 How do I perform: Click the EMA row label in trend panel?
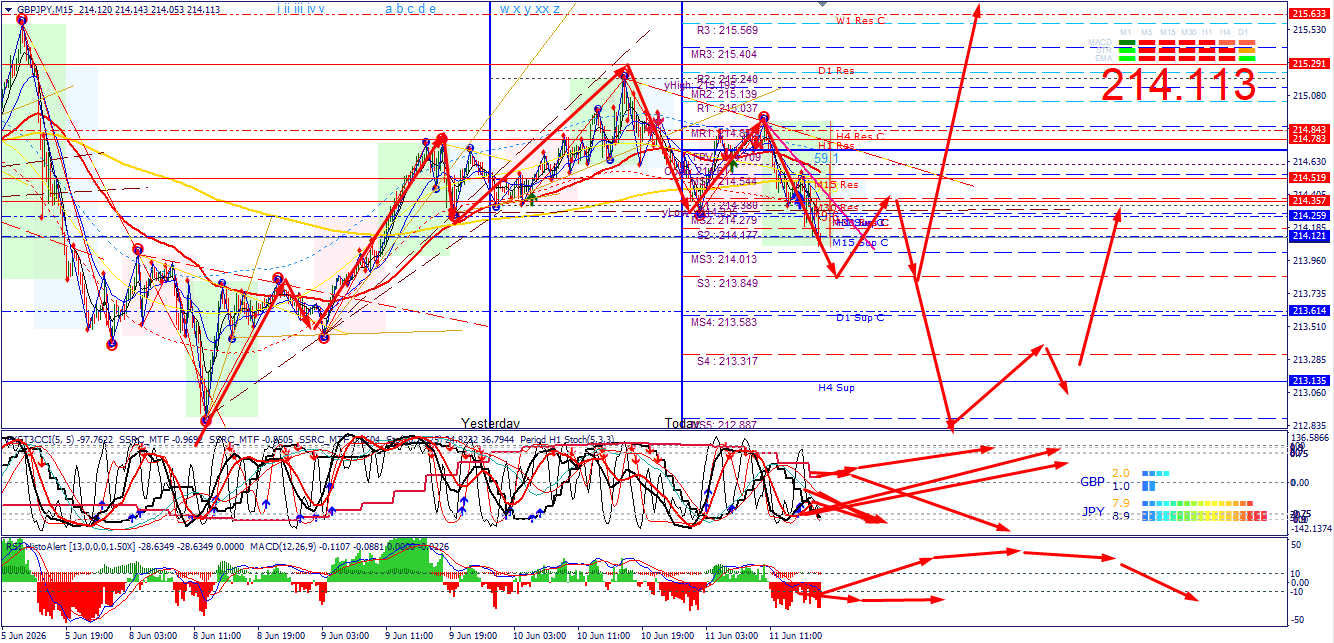(x=1104, y=58)
